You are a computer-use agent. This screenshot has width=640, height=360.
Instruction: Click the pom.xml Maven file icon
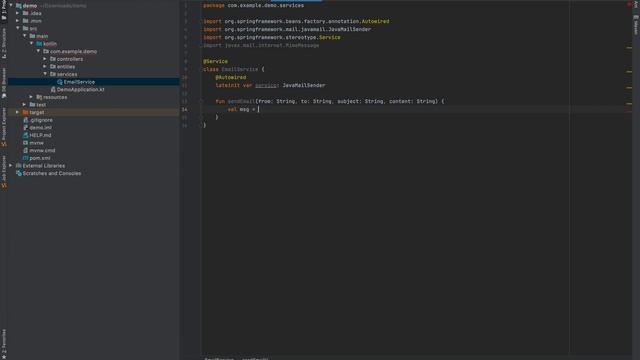coord(25,158)
